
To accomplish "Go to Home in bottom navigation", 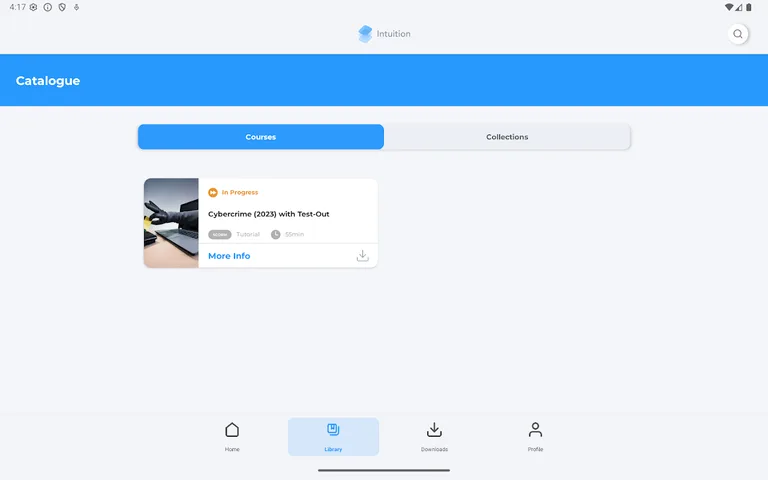I will click(x=232, y=436).
